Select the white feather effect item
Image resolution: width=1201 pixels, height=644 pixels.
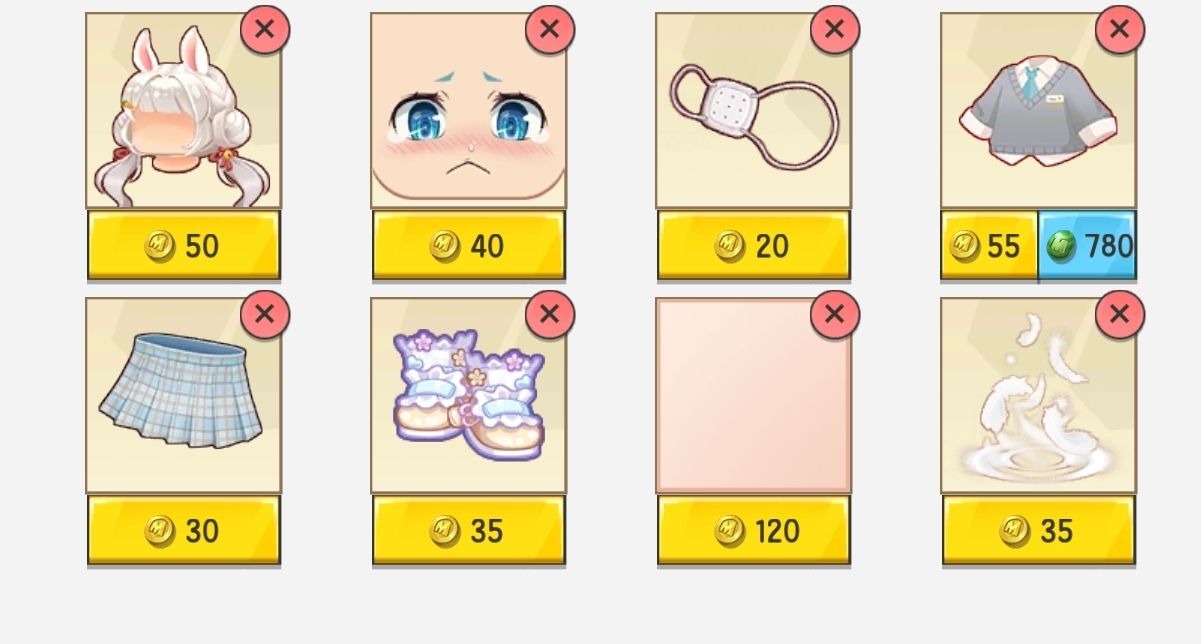pyautogui.click(x=1038, y=395)
